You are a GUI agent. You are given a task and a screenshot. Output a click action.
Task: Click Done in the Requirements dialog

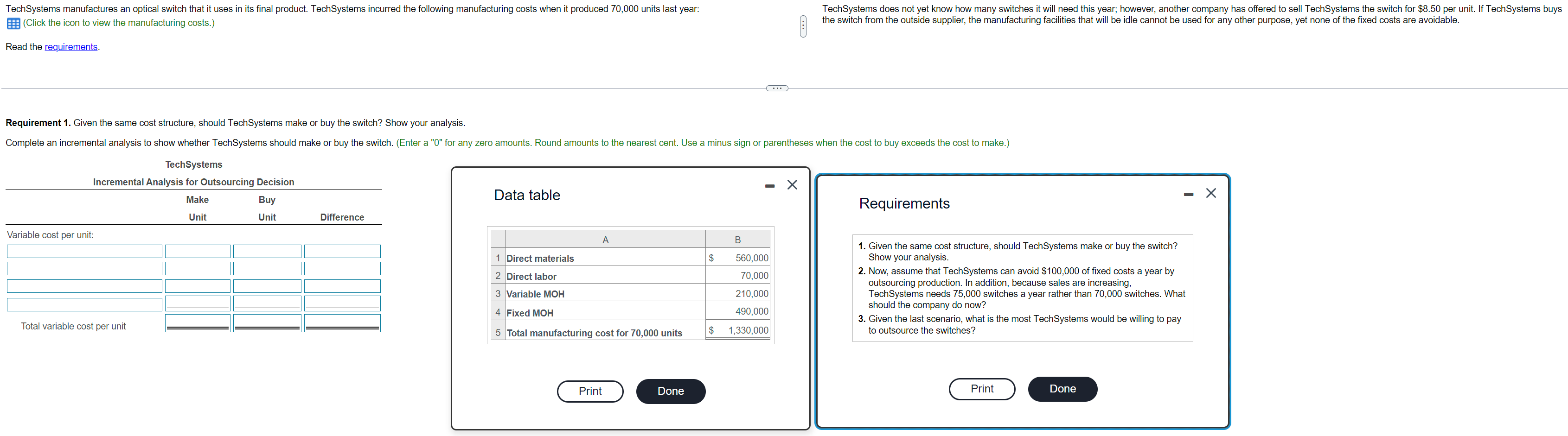point(1063,389)
